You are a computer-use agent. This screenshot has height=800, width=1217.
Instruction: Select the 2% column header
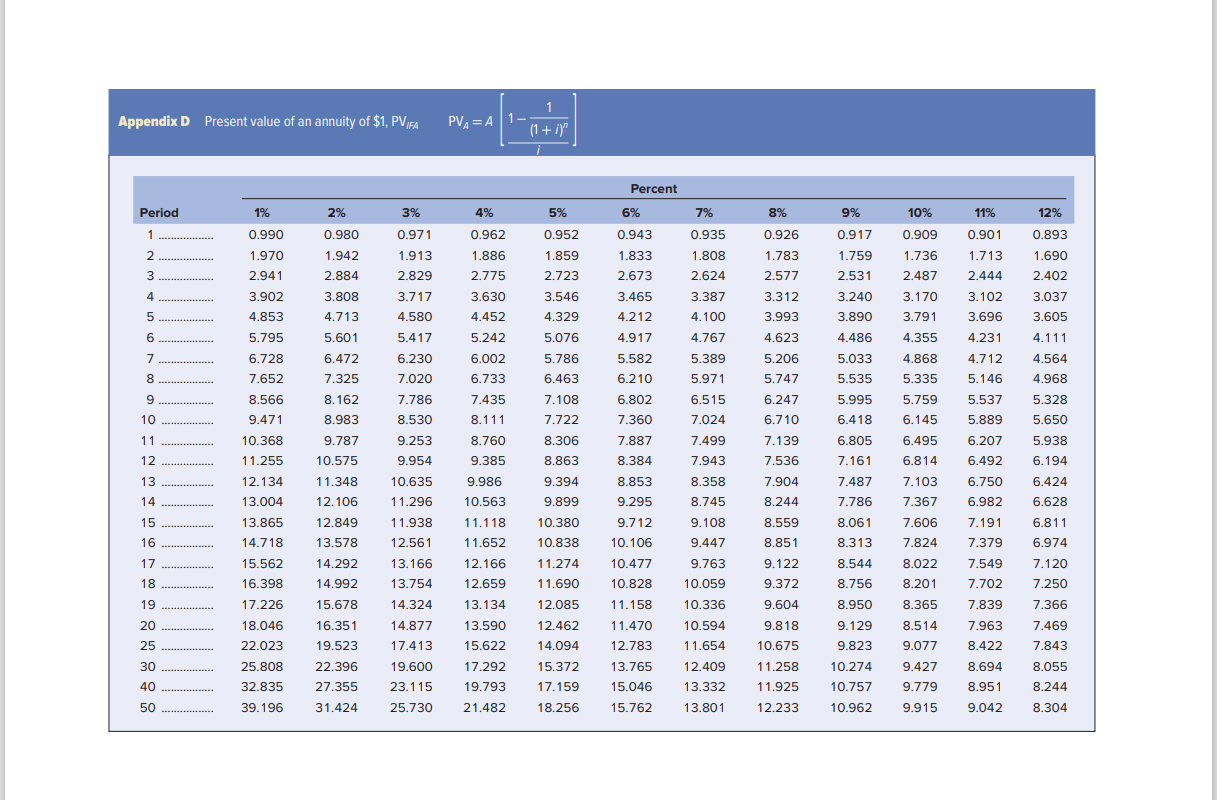pyautogui.click(x=337, y=213)
